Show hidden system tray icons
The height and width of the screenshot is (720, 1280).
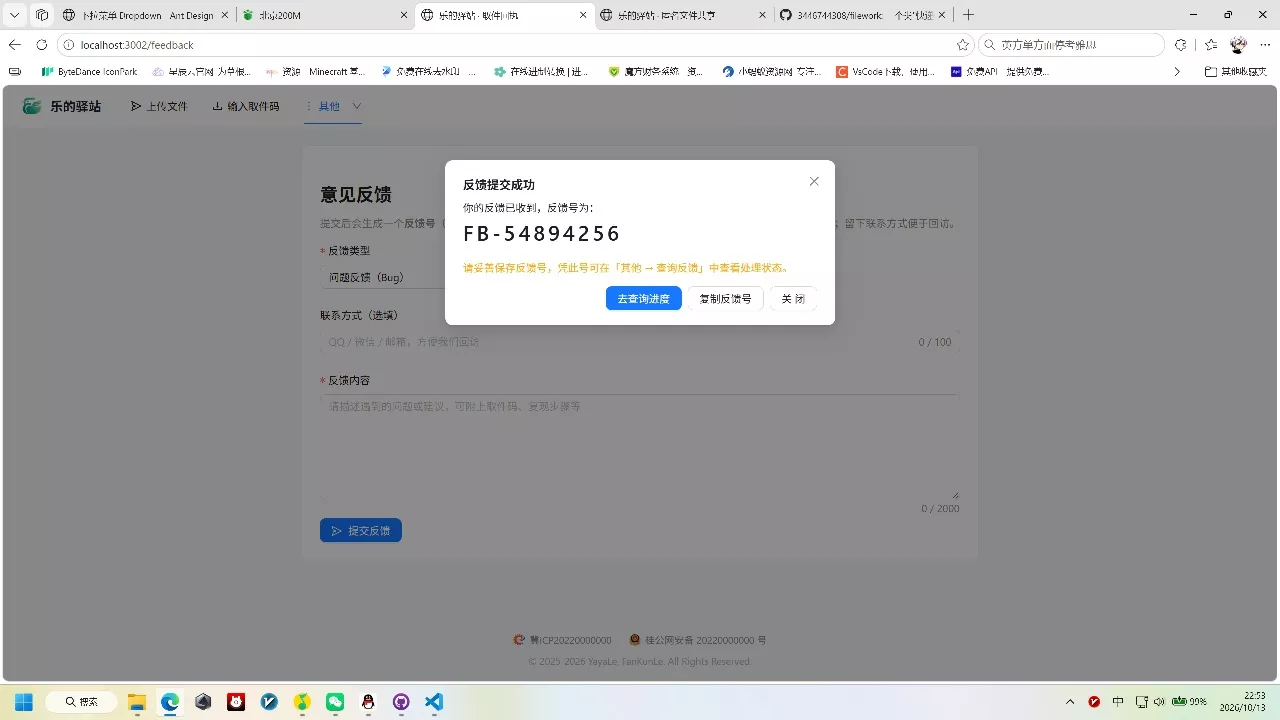click(x=1070, y=702)
